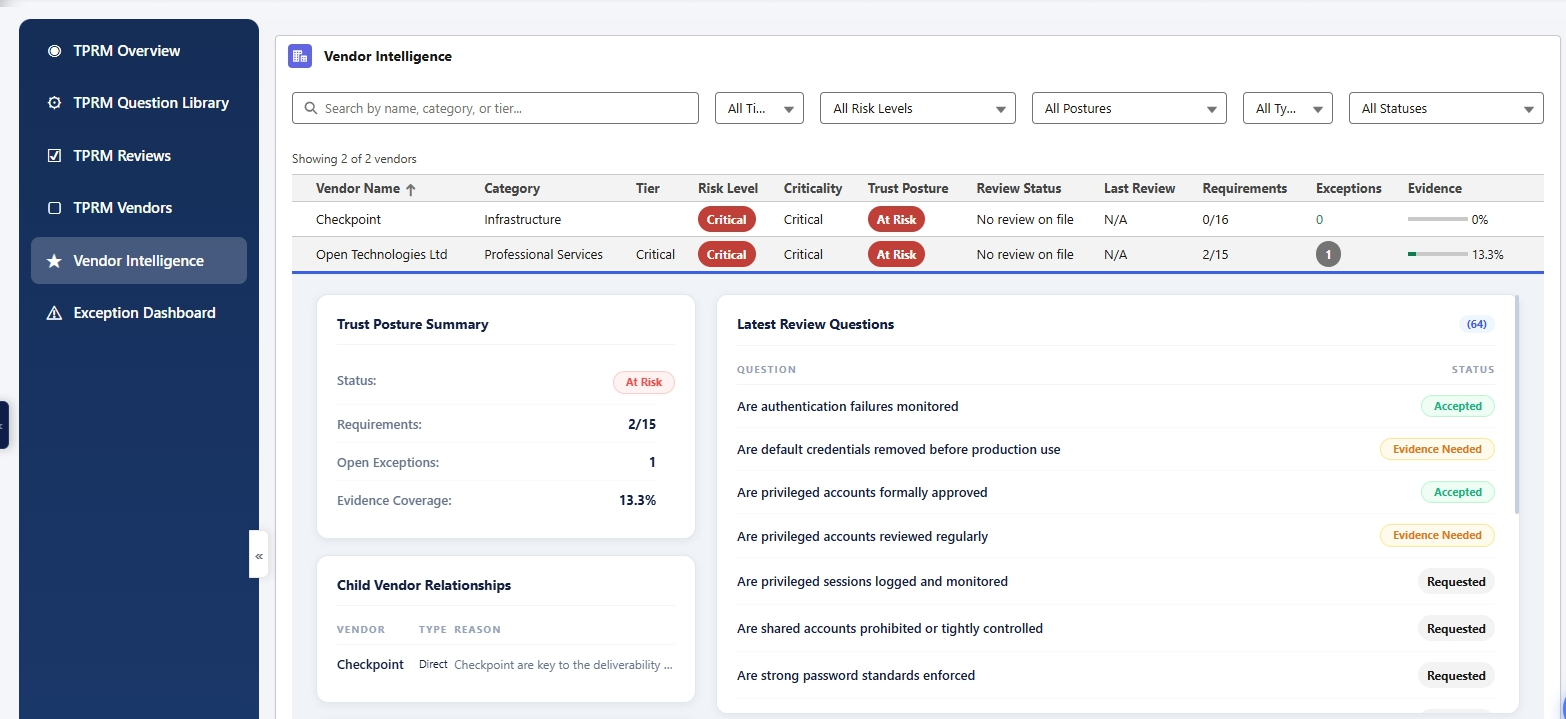Click the At Risk status pill for Checkpoint
Viewport: 1566px width, 719px height.
pyautogui.click(x=895, y=219)
